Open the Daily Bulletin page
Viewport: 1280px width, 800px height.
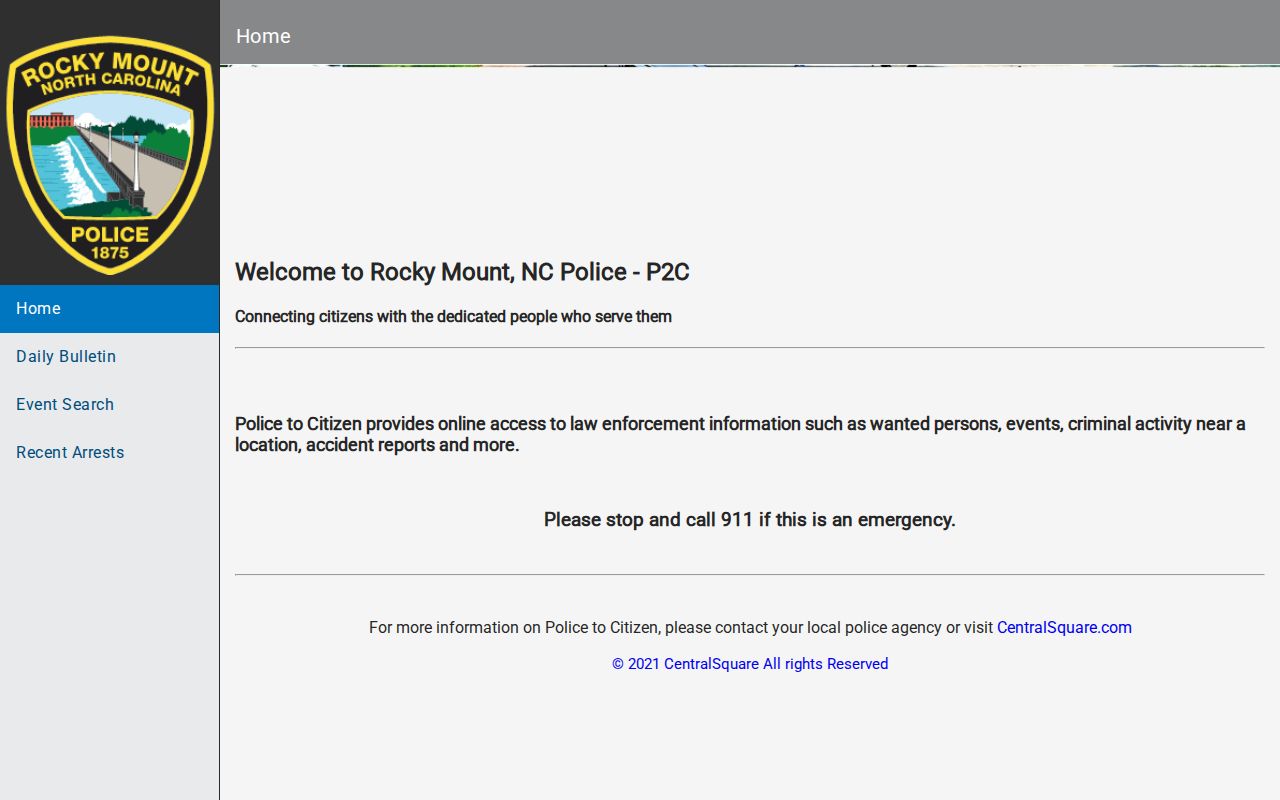click(x=109, y=357)
